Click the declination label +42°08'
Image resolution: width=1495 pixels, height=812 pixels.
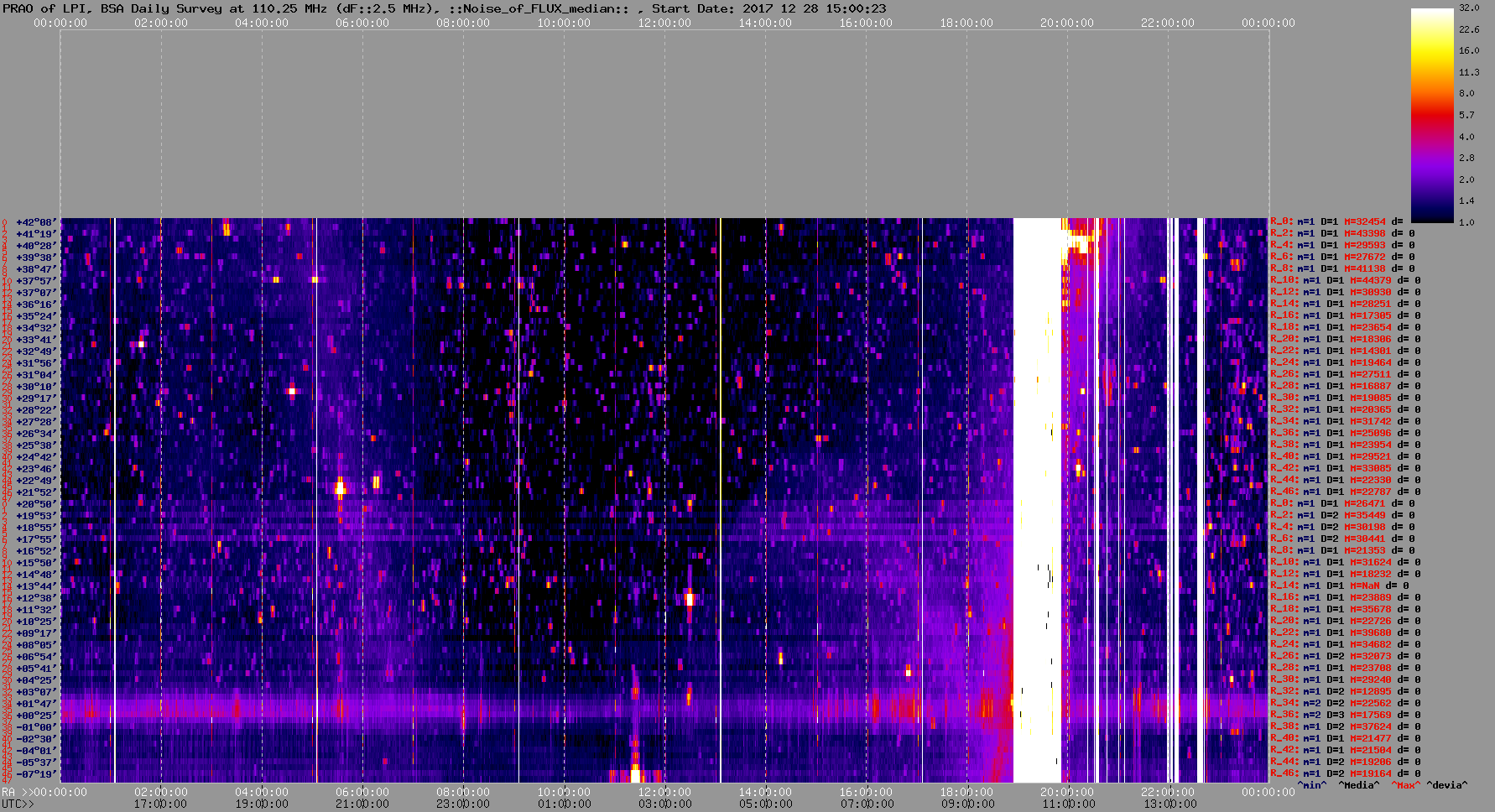click(36, 222)
